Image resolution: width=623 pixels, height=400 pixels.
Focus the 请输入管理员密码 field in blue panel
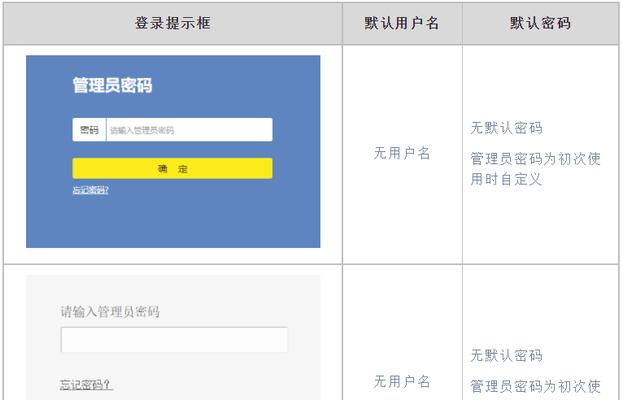pos(190,130)
